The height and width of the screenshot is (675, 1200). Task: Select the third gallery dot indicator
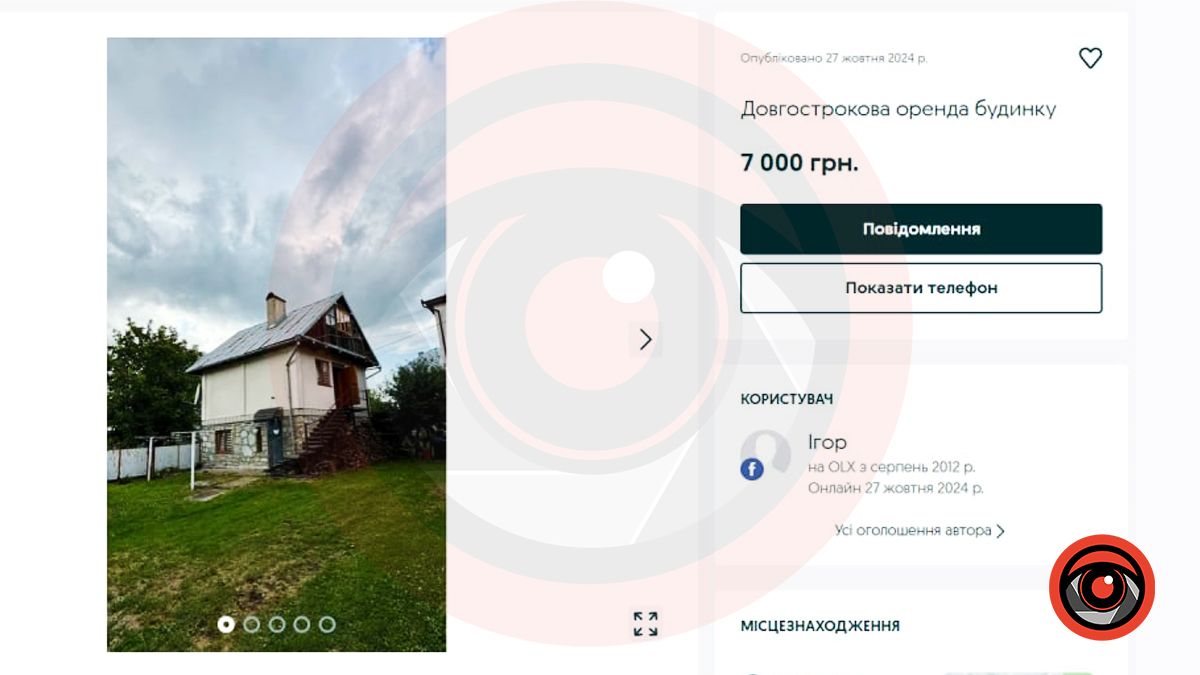277,624
